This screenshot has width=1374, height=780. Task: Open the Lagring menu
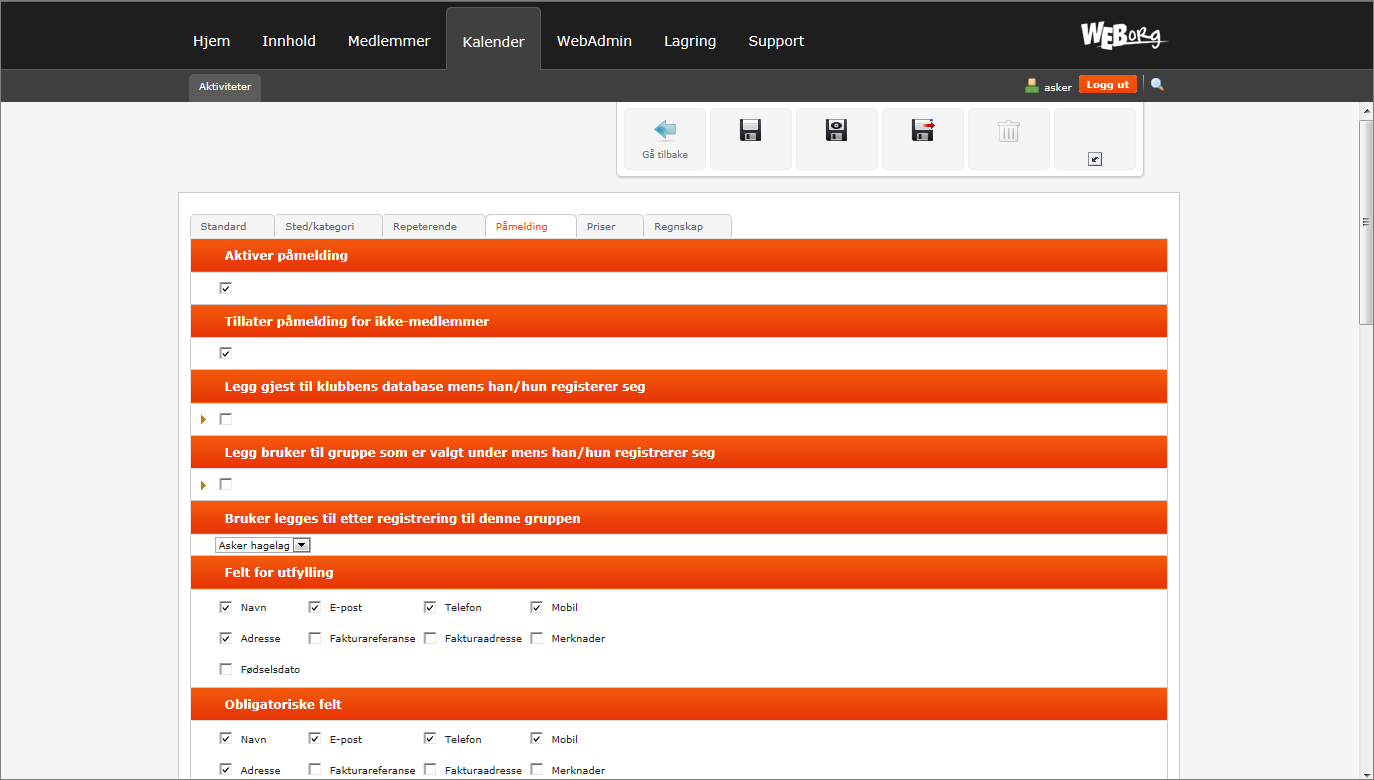point(690,41)
